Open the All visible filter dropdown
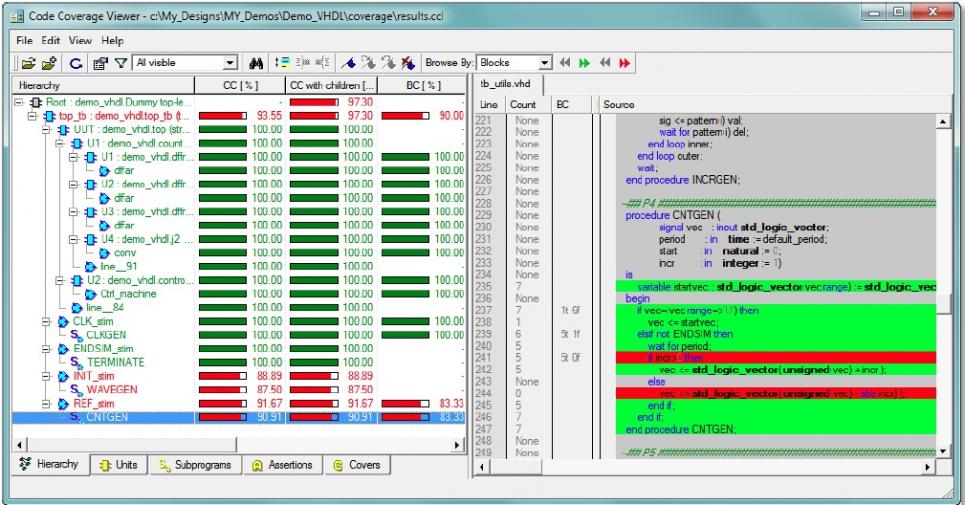This screenshot has width=965, height=505. pyautogui.click(x=230, y=63)
